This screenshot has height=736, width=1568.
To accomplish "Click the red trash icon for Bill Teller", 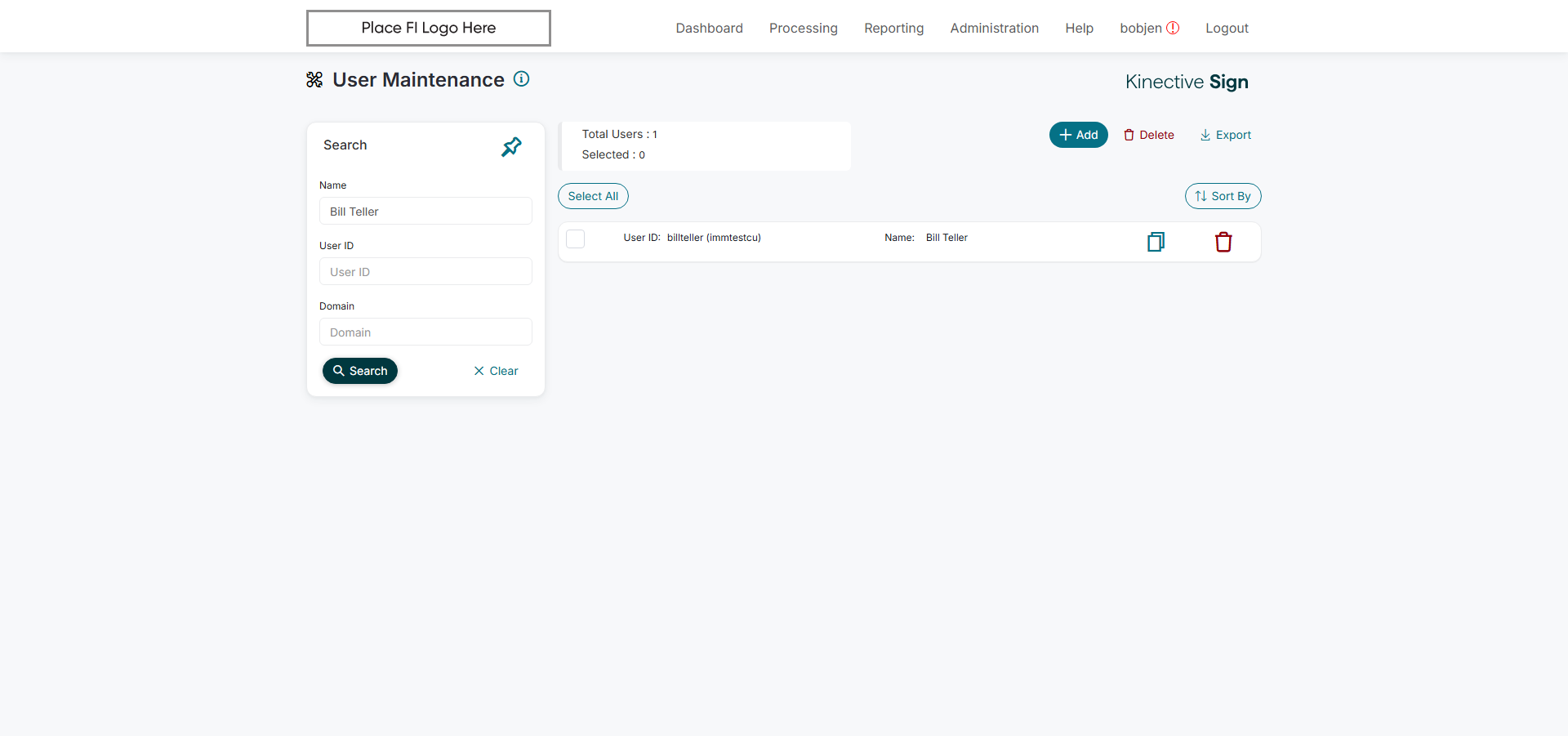I will [1223, 242].
